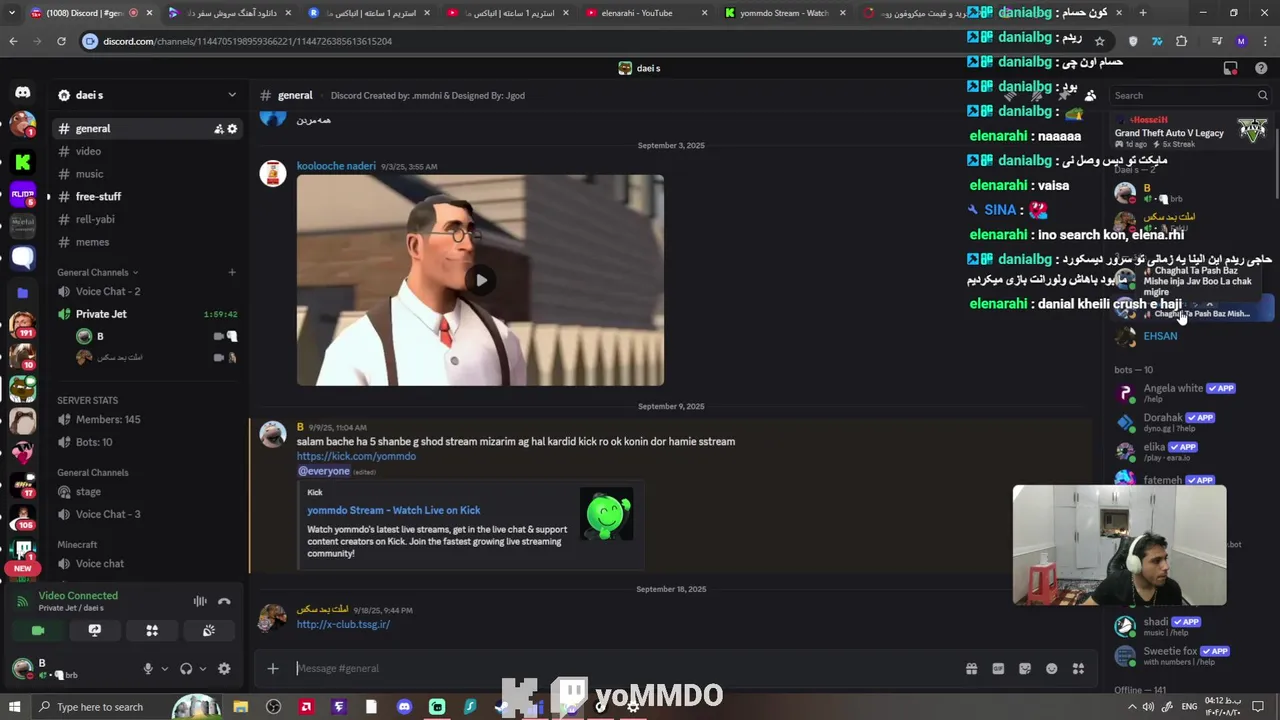Play the koolooche naderi video

point(480,280)
